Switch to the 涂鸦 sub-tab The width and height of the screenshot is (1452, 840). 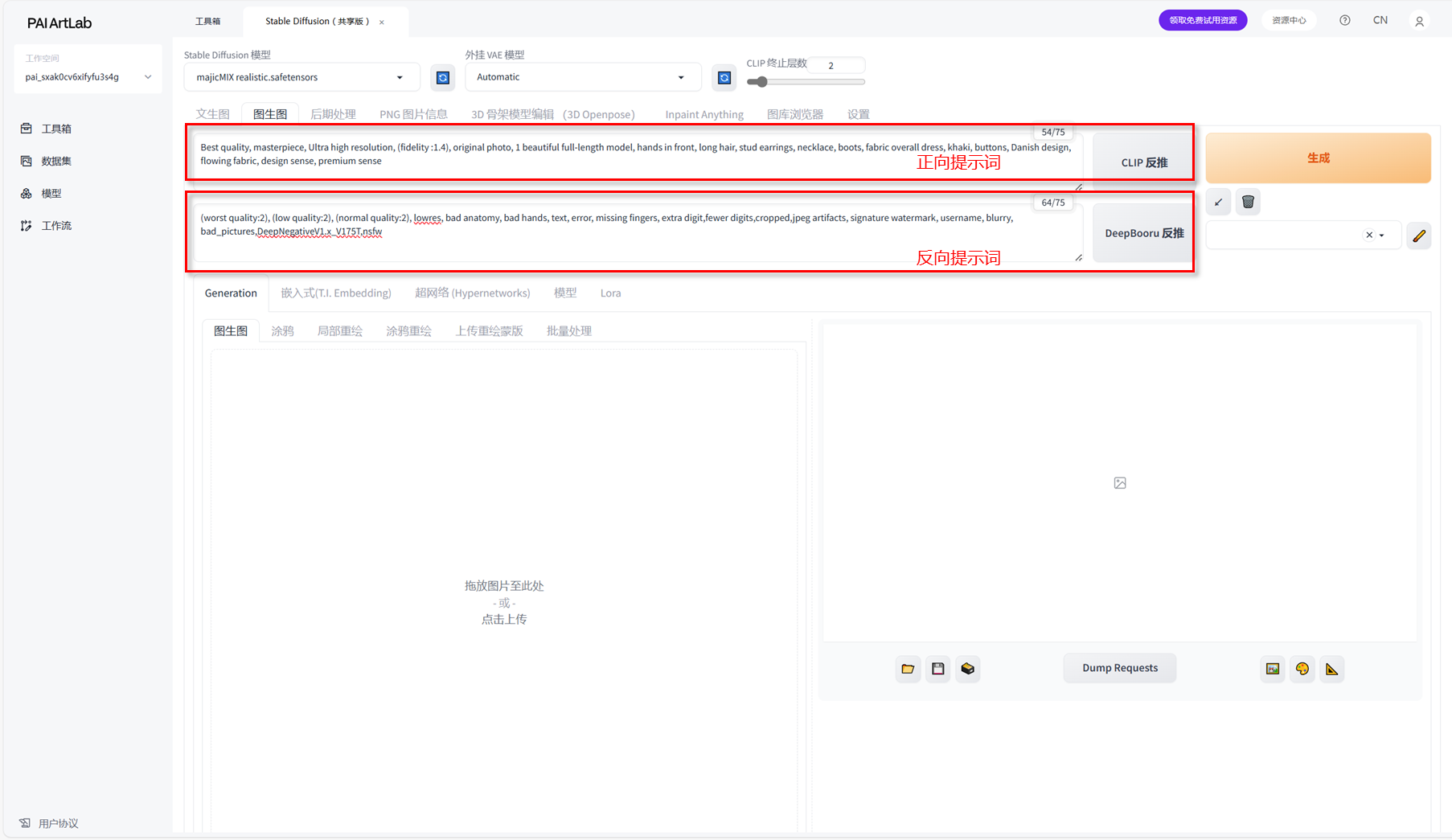(x=282, y=331)
